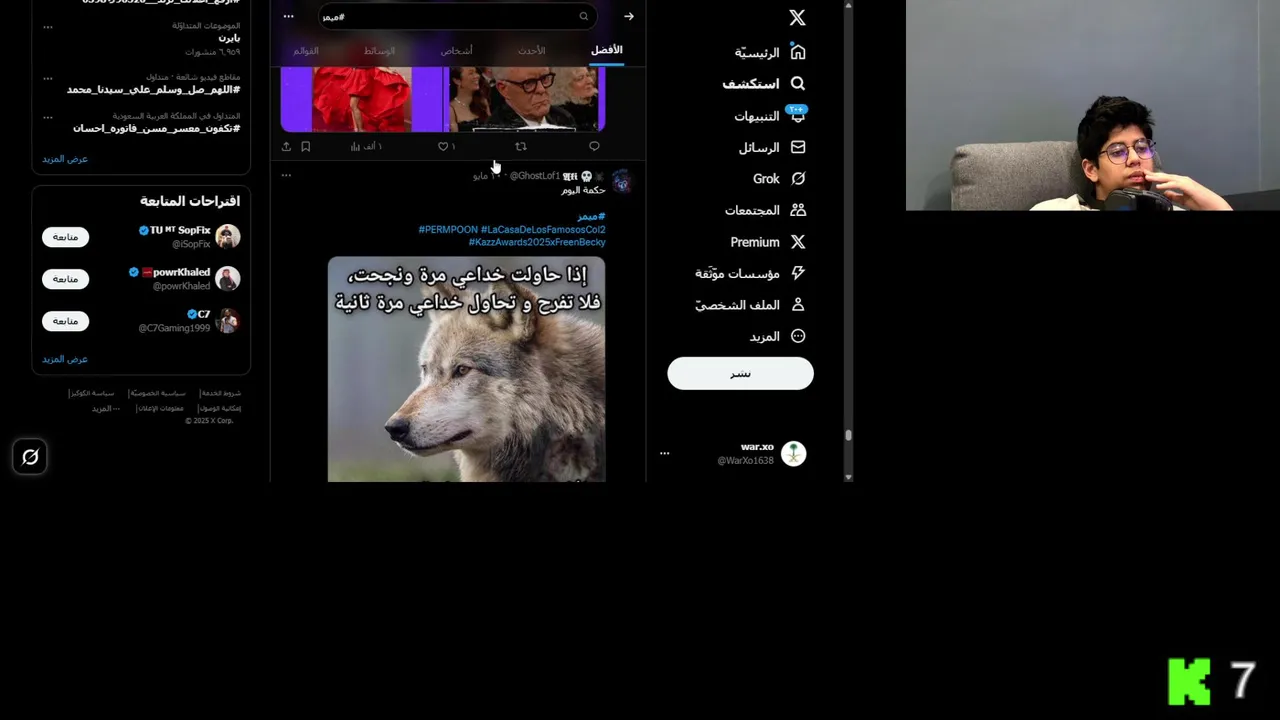This screenshot has height=720, width=1280.
Task: Open the بايرن trending topic
Action: point(229,38)
